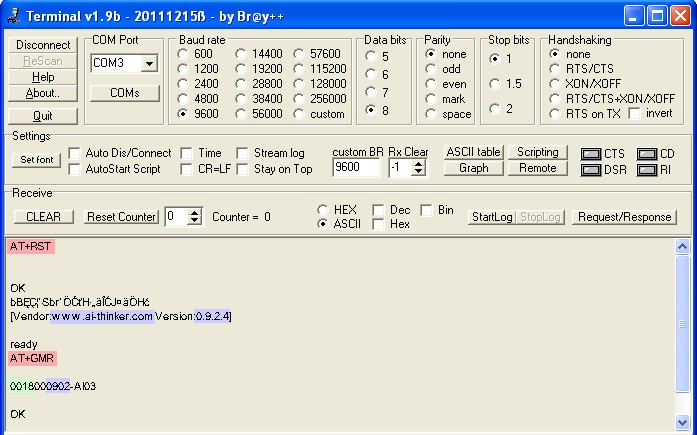697x435 pixels.
Task: Increase the Rx Clear spinner value
Action: [x=420, y=164]
